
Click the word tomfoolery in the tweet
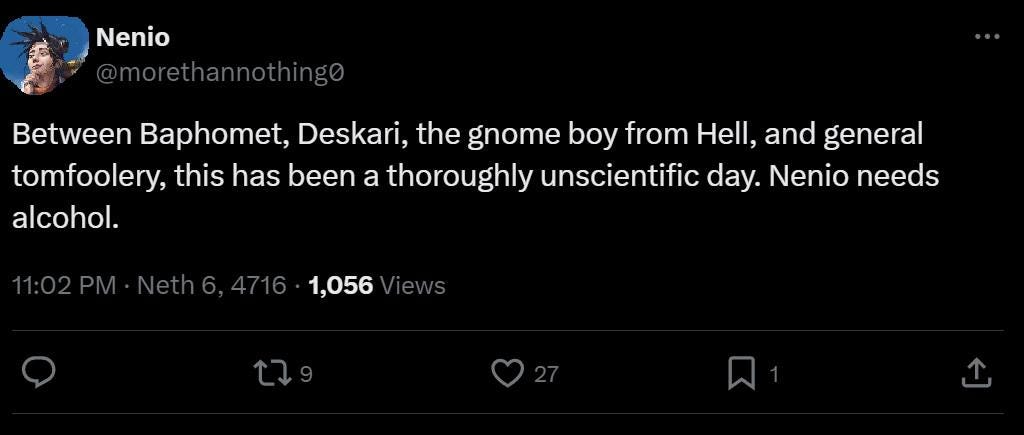click(x=89, y=178)
